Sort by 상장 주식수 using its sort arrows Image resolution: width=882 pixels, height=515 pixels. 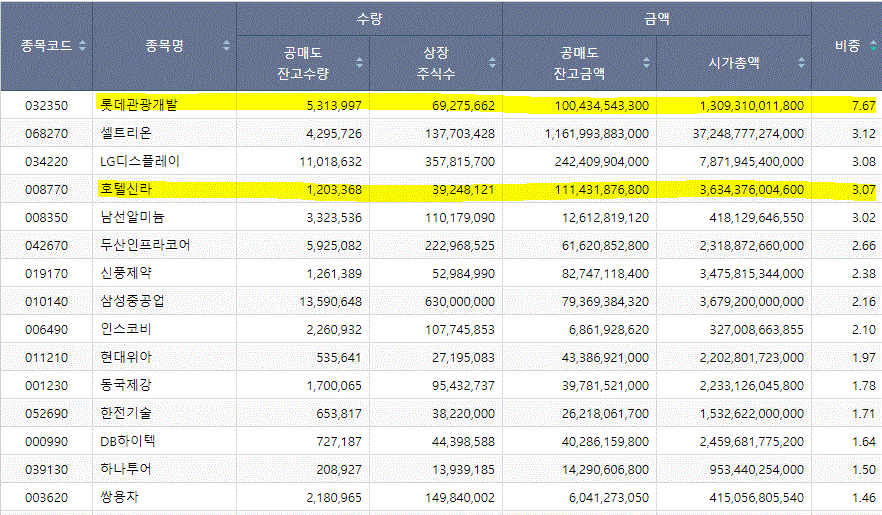[492, 62]
